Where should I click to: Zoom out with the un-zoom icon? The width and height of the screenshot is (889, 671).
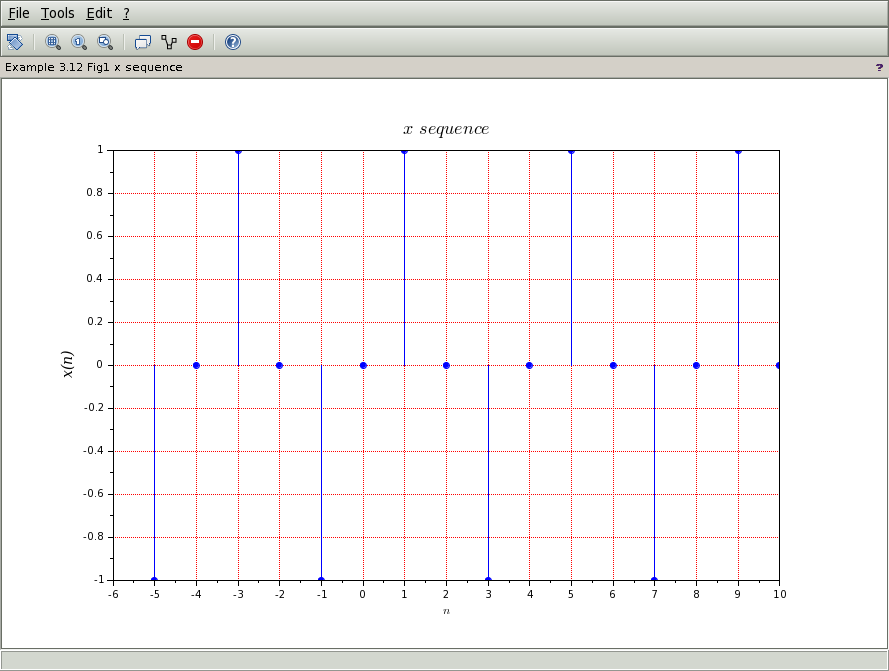pos(105,42)
